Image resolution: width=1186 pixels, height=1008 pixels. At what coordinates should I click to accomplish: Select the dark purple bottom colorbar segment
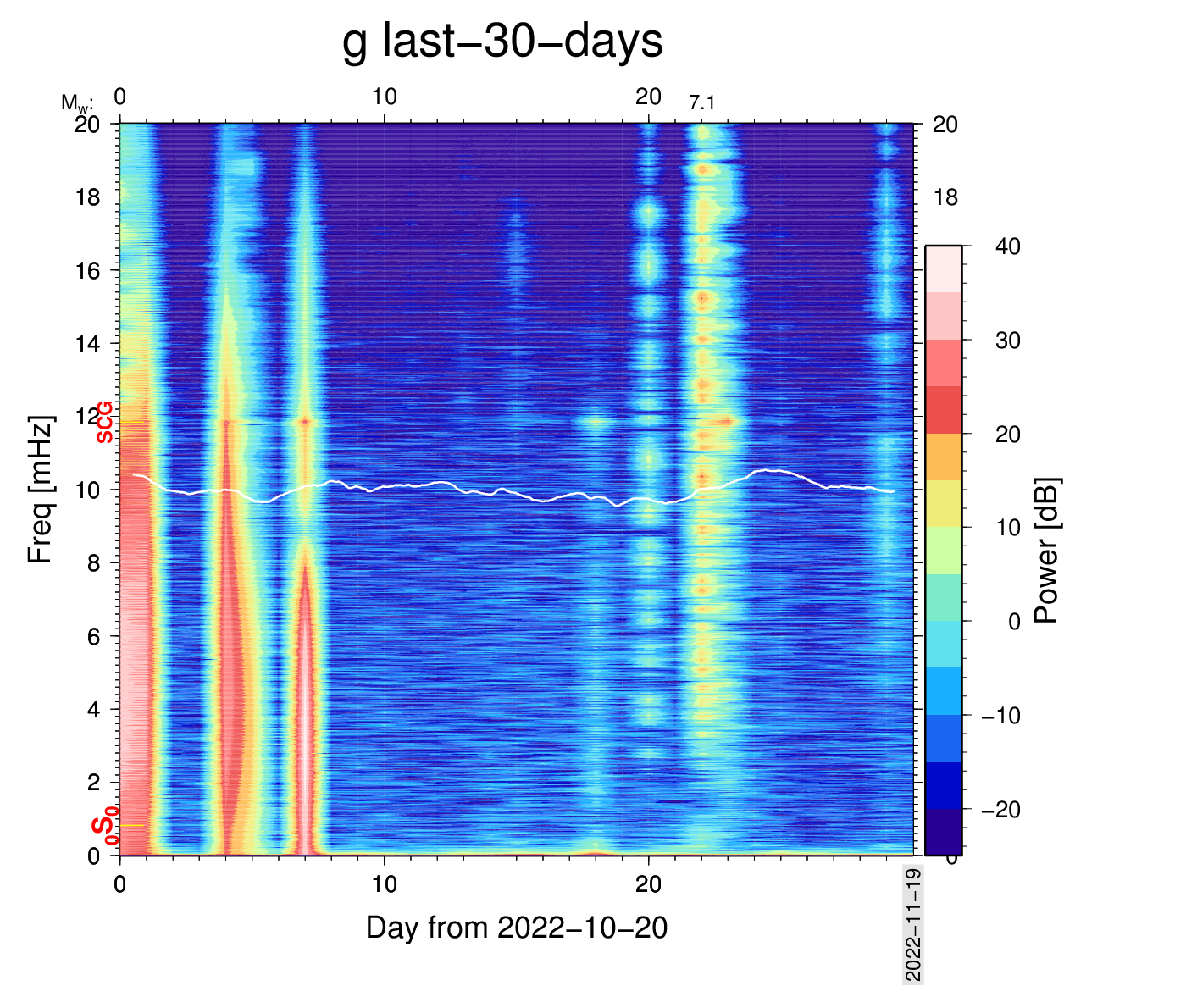pos(943,832)
